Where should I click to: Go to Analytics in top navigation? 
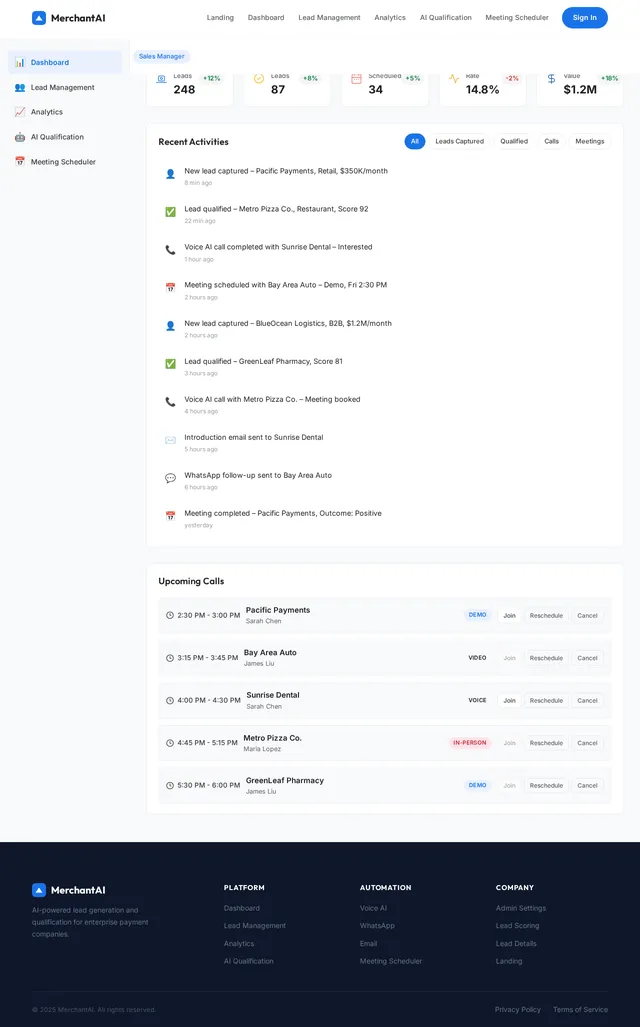coord(390,18)
